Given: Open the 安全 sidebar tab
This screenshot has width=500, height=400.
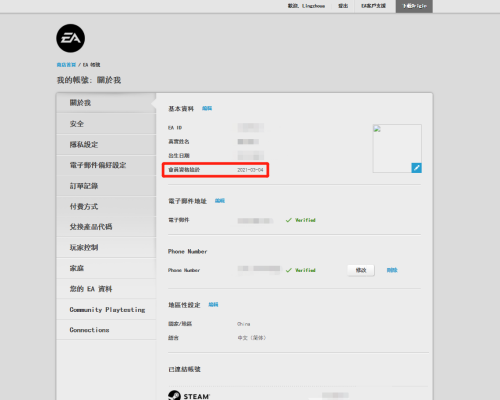Looking at the screenshot, I should point(106,124).
